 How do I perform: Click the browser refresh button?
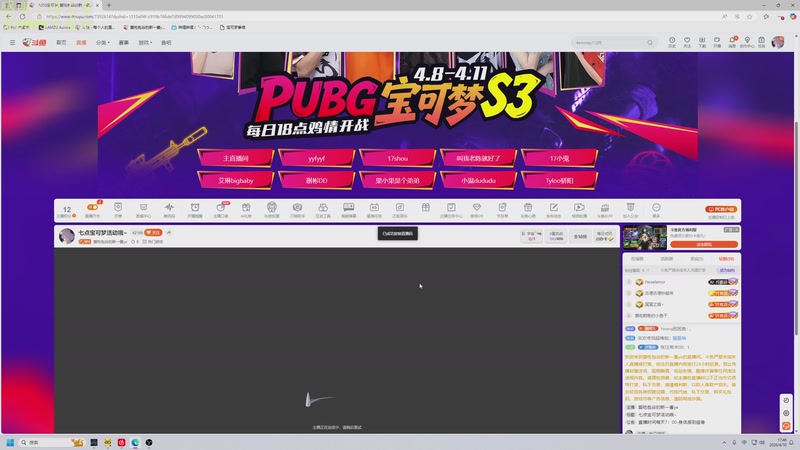pos(22,16)
